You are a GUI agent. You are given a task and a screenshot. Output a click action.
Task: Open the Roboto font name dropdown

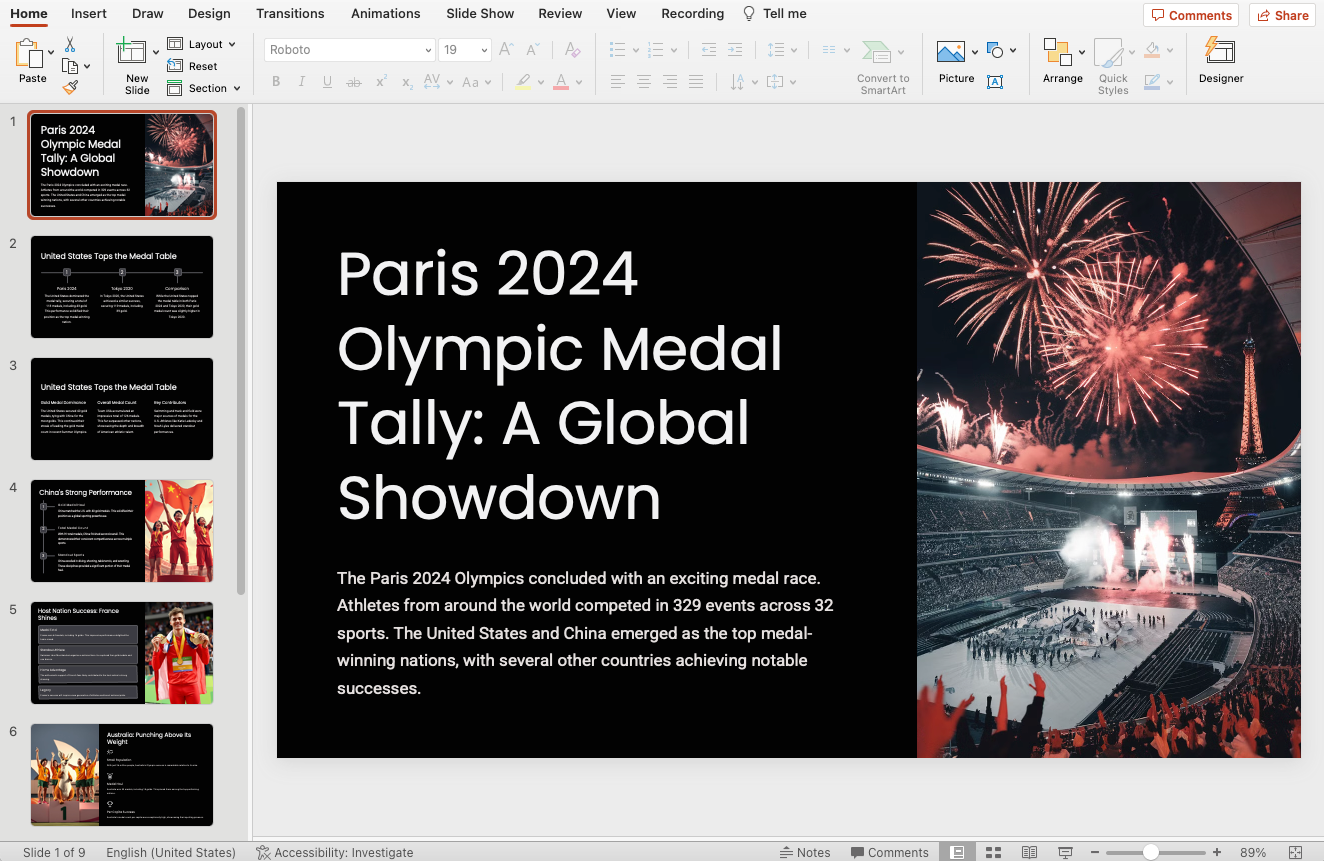tap(428, 50)
